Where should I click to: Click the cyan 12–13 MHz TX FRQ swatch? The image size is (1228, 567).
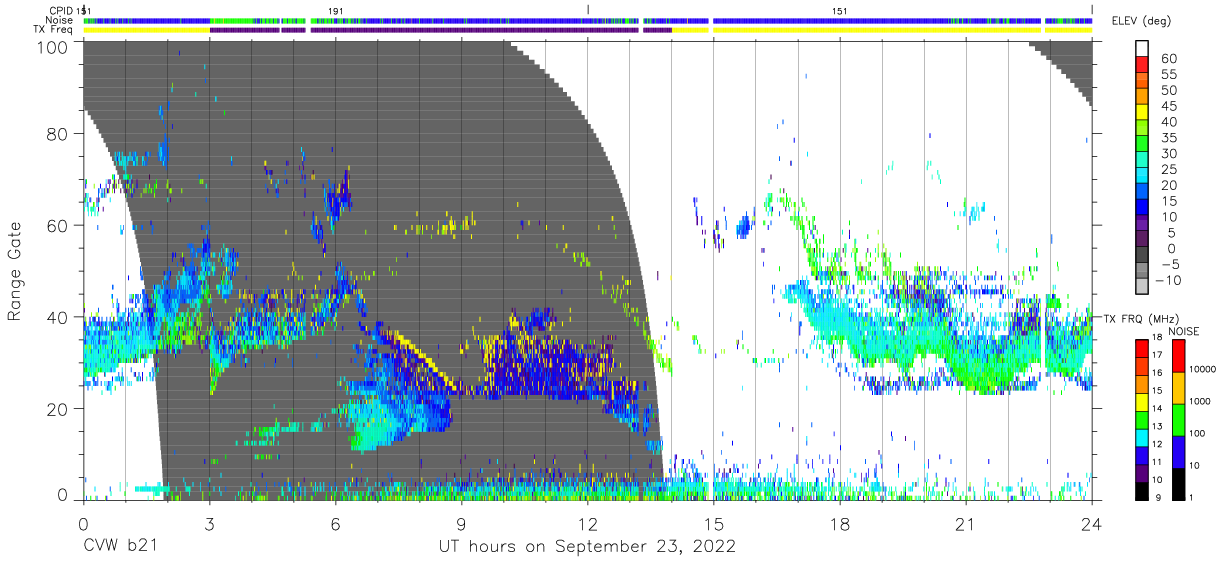tap(1141, 438)
